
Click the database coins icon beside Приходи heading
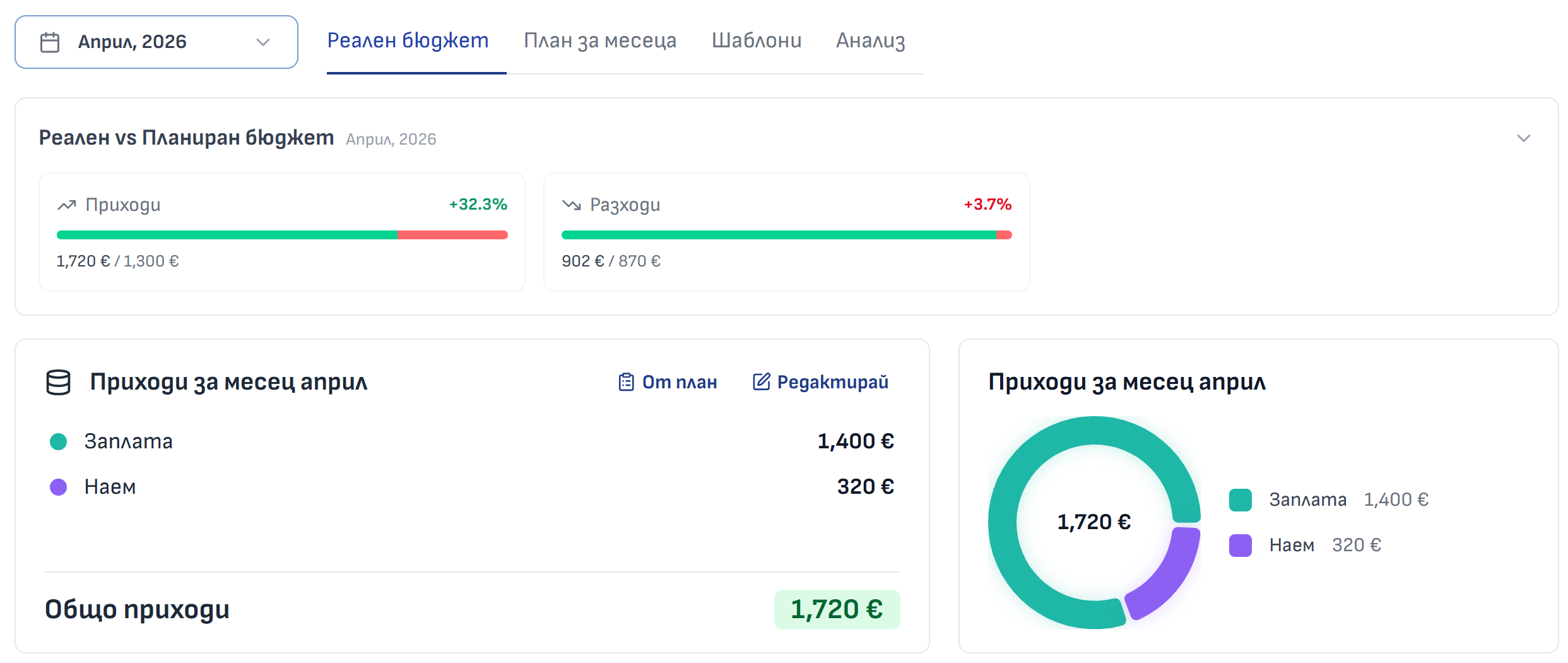pos(59,383)
